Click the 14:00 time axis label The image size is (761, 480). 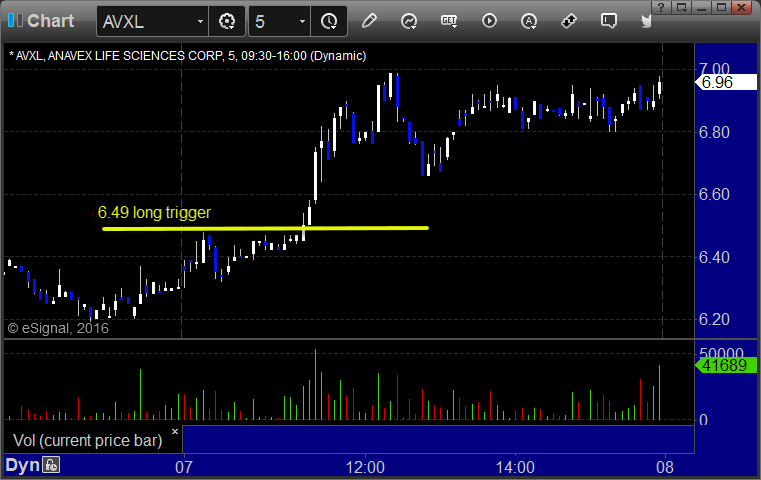515,467
